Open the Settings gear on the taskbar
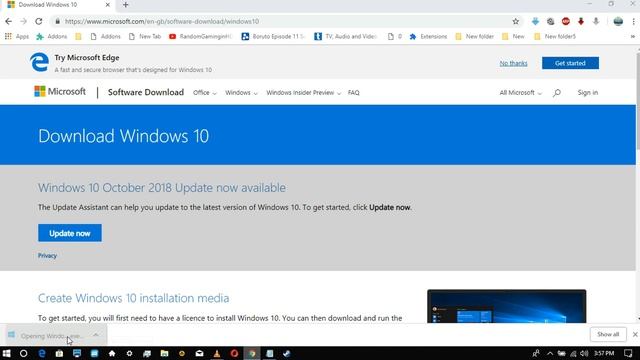 click(x=129, y=353)
